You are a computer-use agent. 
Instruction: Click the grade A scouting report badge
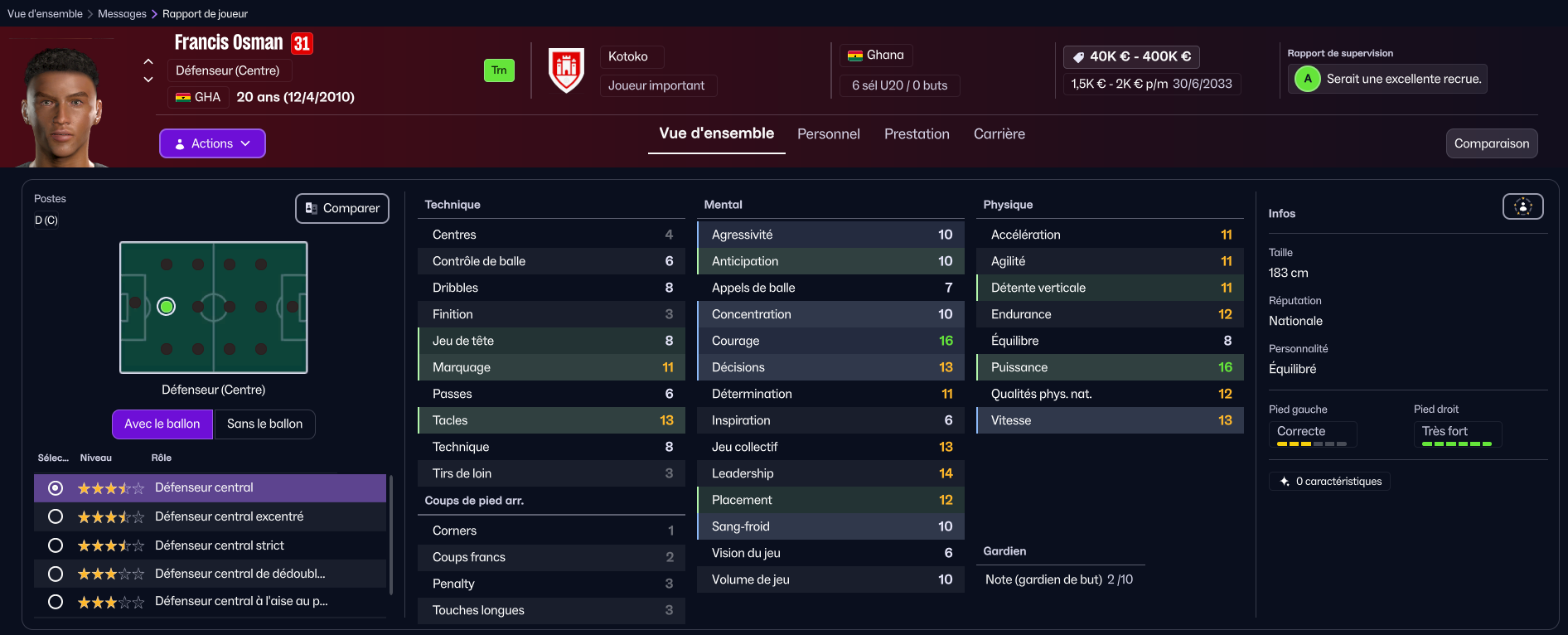tap(1308, 79)
